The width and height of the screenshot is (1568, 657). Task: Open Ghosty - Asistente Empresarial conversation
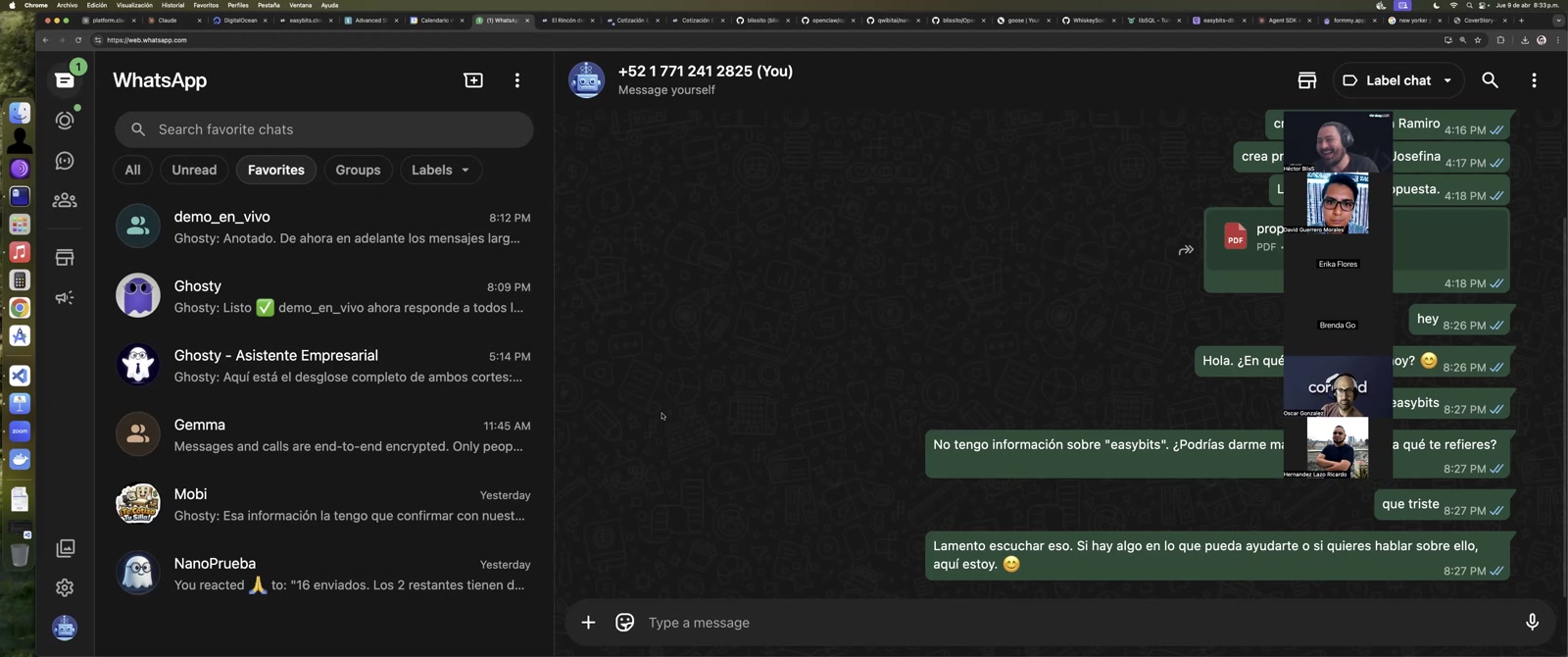click(x=323, y=365)
